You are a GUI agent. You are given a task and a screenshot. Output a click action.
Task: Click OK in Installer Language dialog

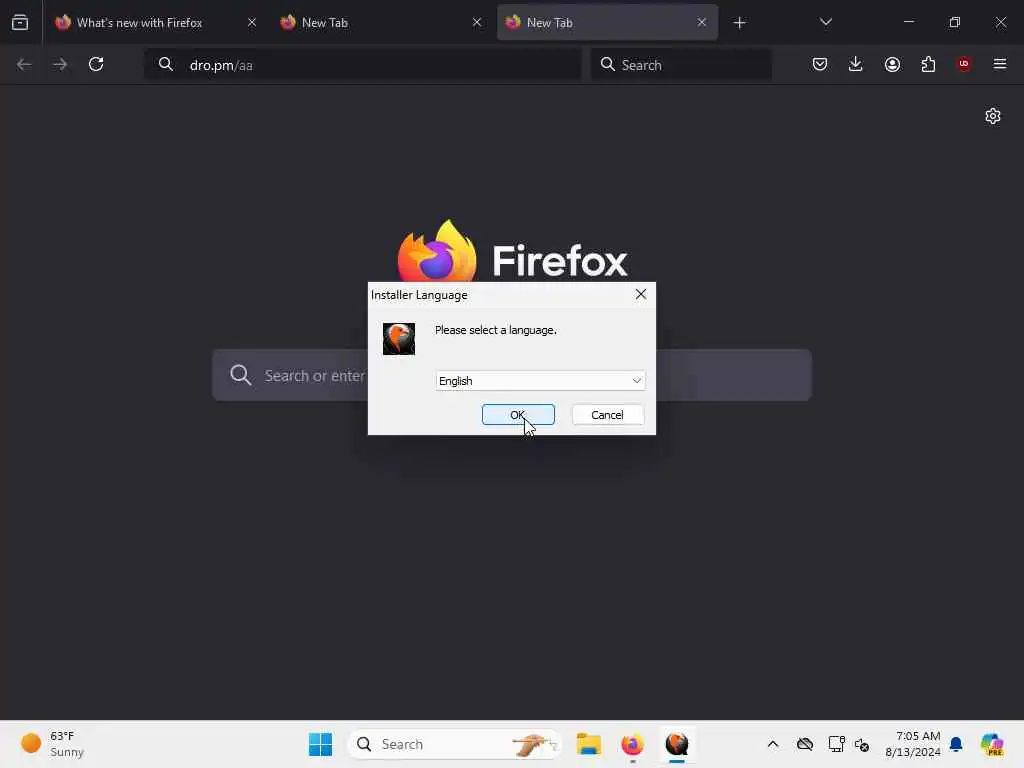518,415
